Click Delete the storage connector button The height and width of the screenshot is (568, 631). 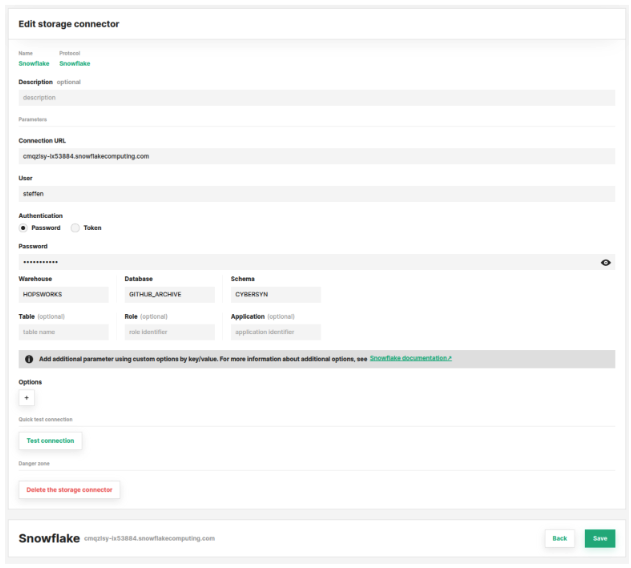tap(69, 490)
